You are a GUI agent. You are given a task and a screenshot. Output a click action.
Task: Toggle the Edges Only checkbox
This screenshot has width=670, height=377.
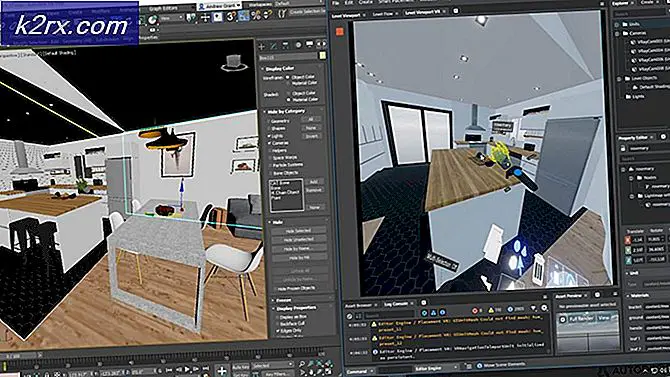278,331
